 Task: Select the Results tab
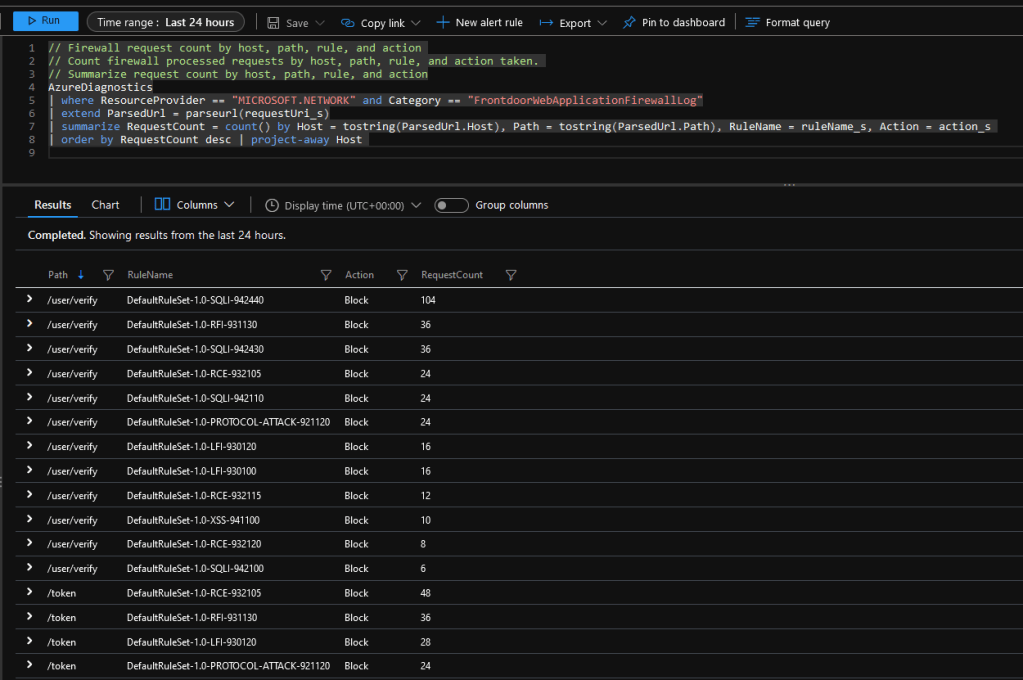[53, 205]
